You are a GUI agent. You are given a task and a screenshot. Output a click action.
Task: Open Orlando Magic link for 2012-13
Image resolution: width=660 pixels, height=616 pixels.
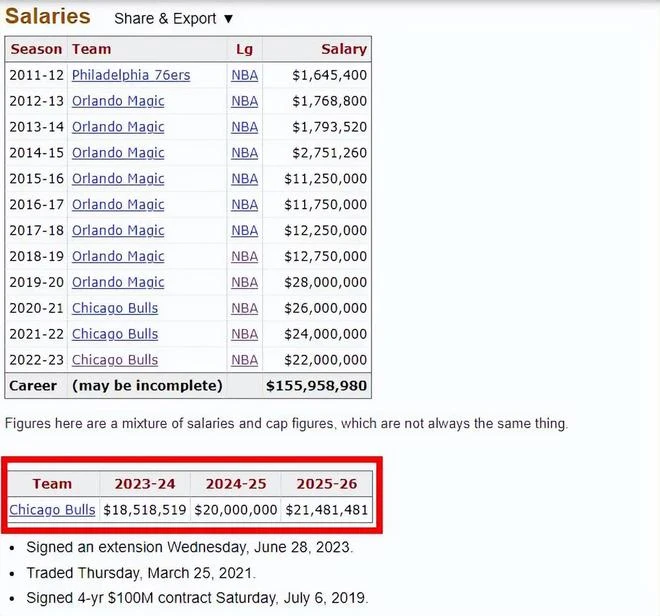[x=118, y=101]
